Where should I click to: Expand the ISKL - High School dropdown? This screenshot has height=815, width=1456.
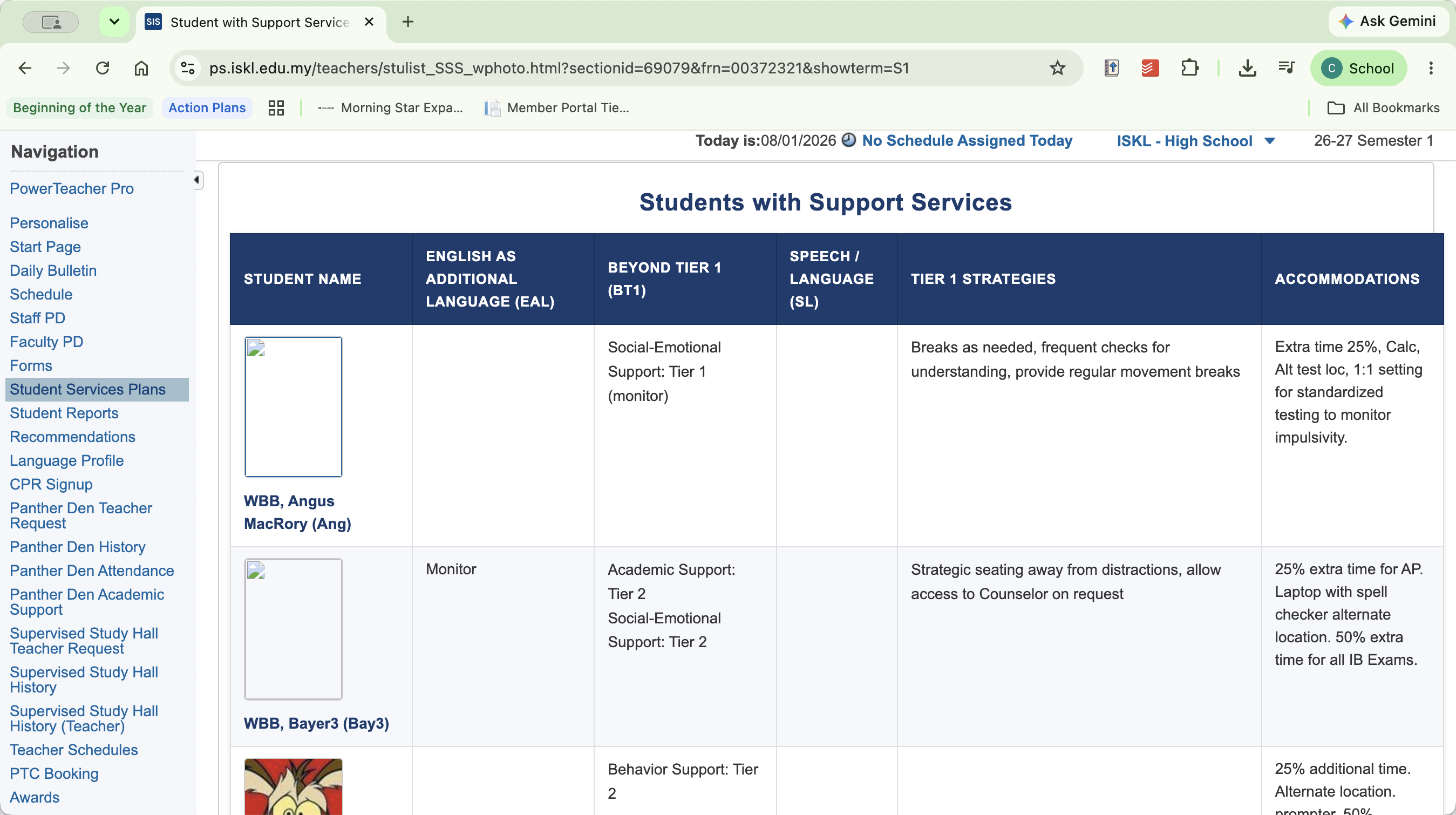pyautogui.click(x=1195, y=141)
